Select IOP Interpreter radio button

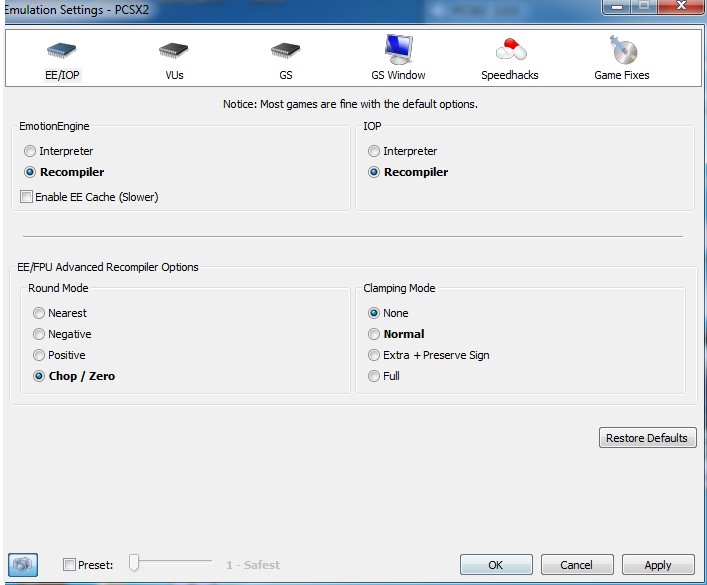pos(374,151)
